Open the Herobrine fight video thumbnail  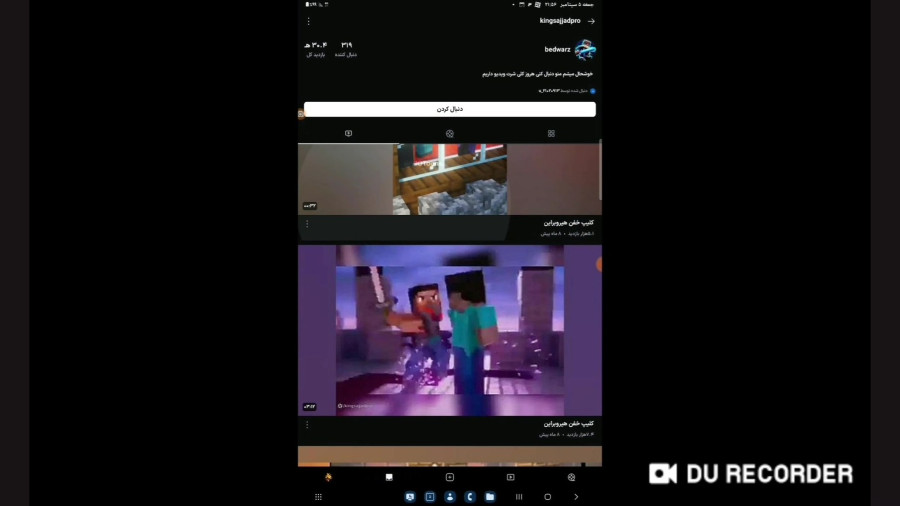pyautogui.click(x=449, y=330)
